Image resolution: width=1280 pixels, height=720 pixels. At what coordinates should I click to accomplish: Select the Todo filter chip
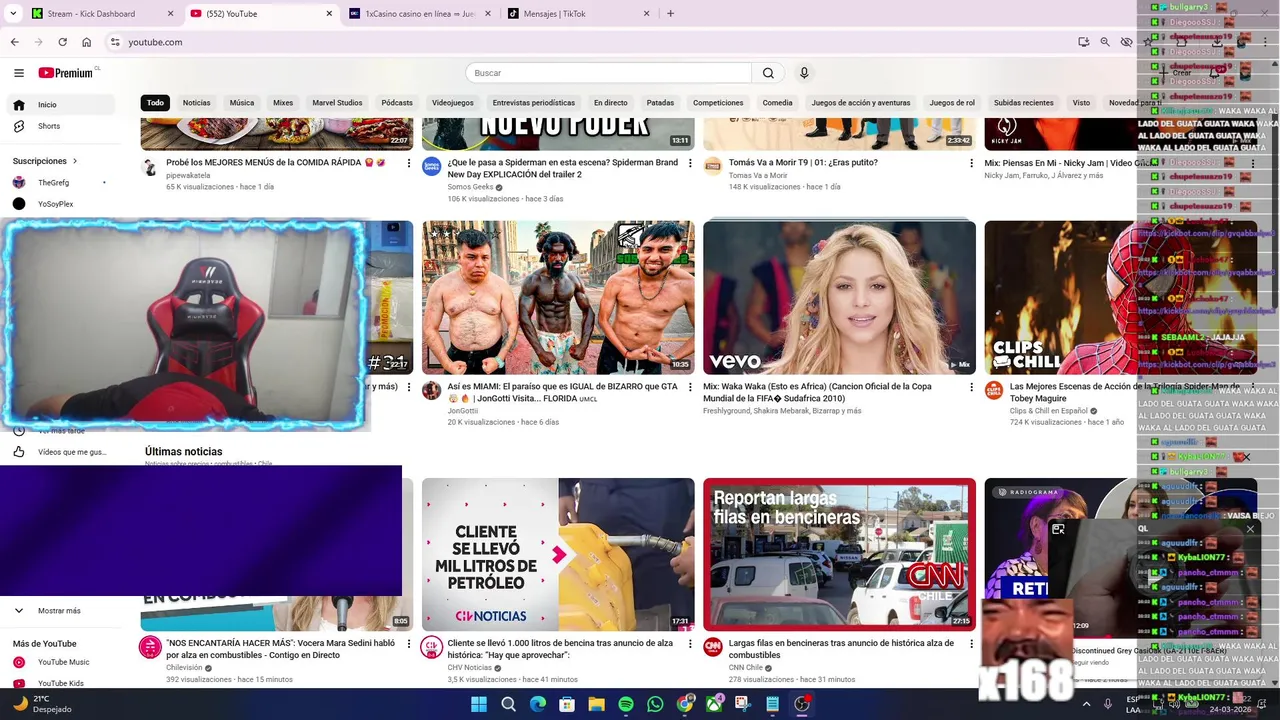coord(155,103)
